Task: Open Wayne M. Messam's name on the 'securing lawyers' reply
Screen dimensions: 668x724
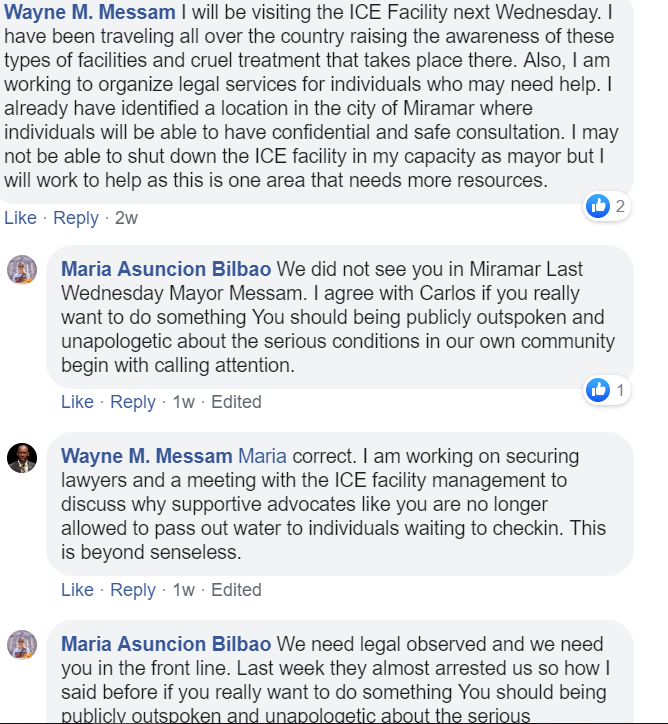Action: (x=147, y=456)
